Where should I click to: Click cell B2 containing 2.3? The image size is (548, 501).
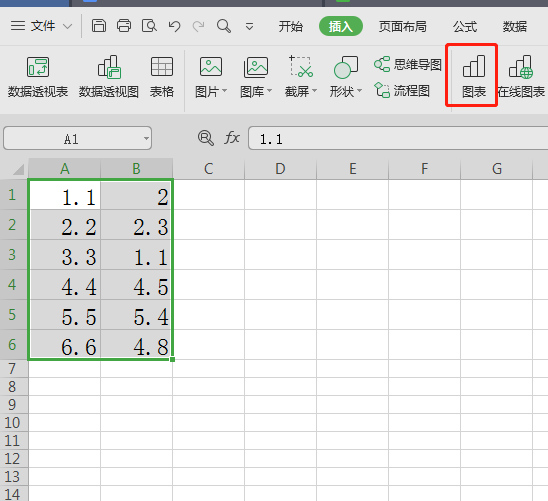(137, 225)
